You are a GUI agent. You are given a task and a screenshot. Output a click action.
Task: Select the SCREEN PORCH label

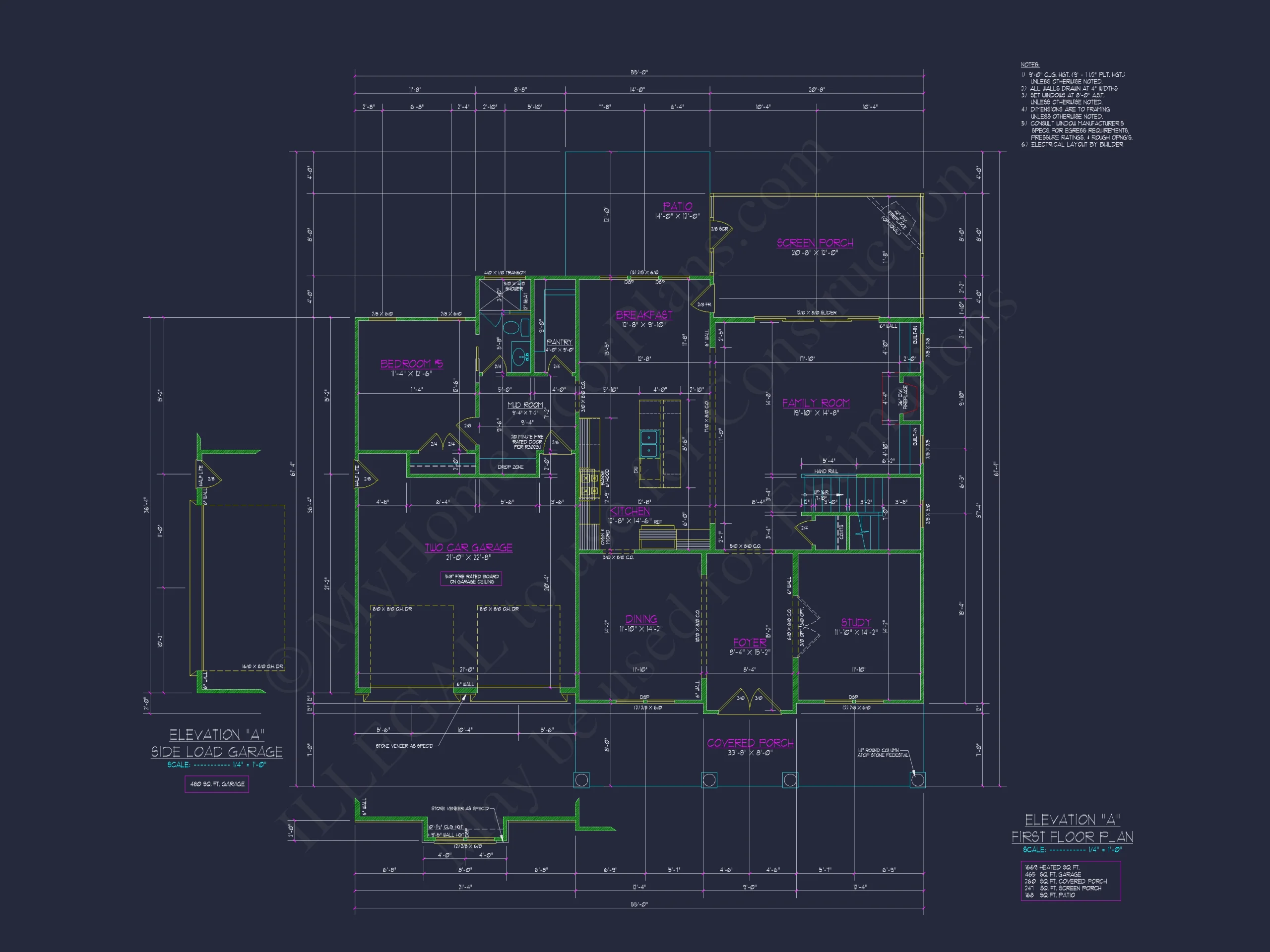click(x=815, y=243)
